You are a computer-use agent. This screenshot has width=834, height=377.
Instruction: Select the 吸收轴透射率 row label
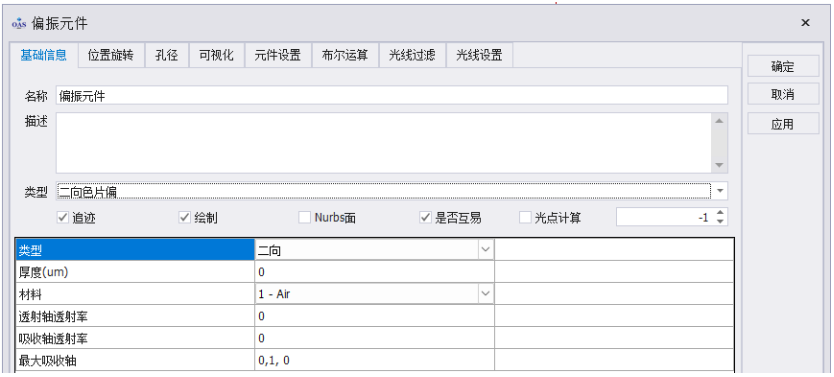point(135,338)
